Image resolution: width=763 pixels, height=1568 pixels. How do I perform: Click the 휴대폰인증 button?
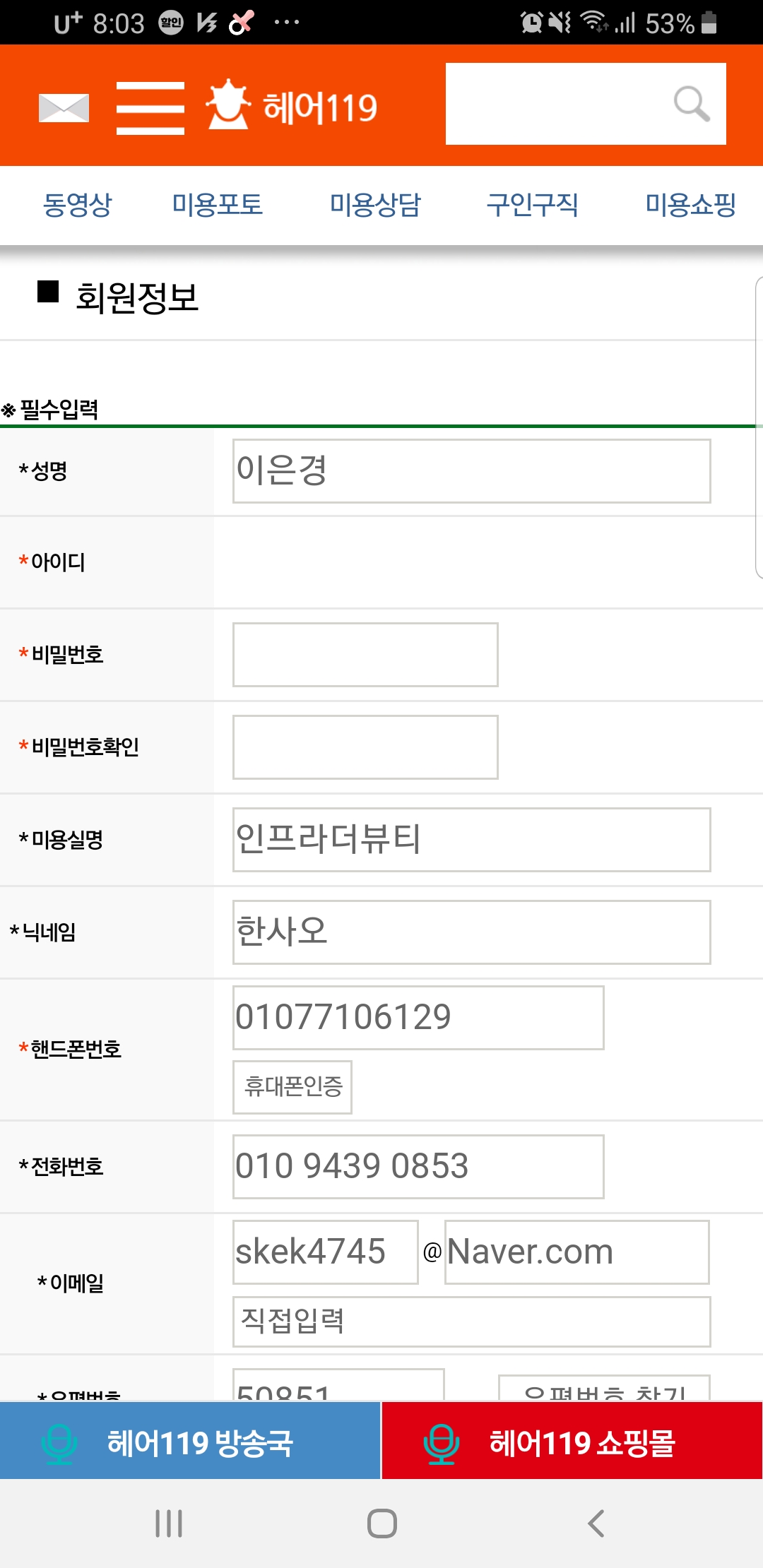click(292, 1086)
